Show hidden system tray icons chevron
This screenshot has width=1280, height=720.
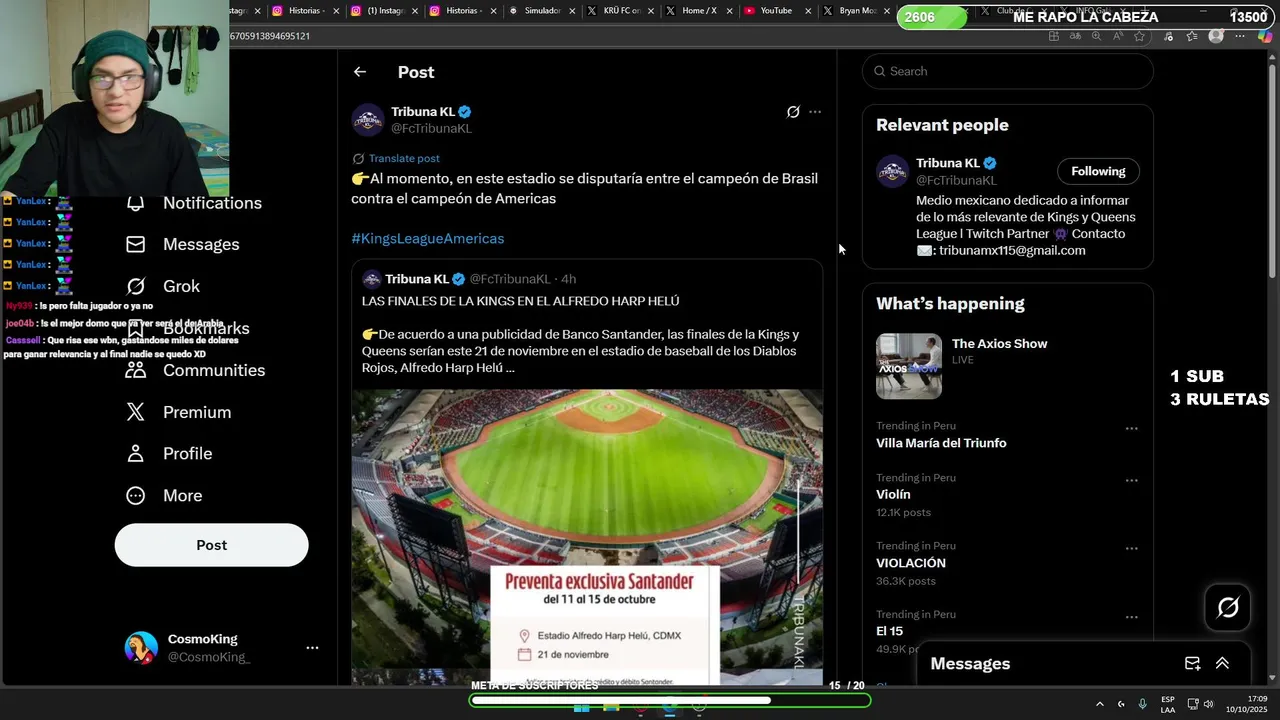pos(1100,704)
